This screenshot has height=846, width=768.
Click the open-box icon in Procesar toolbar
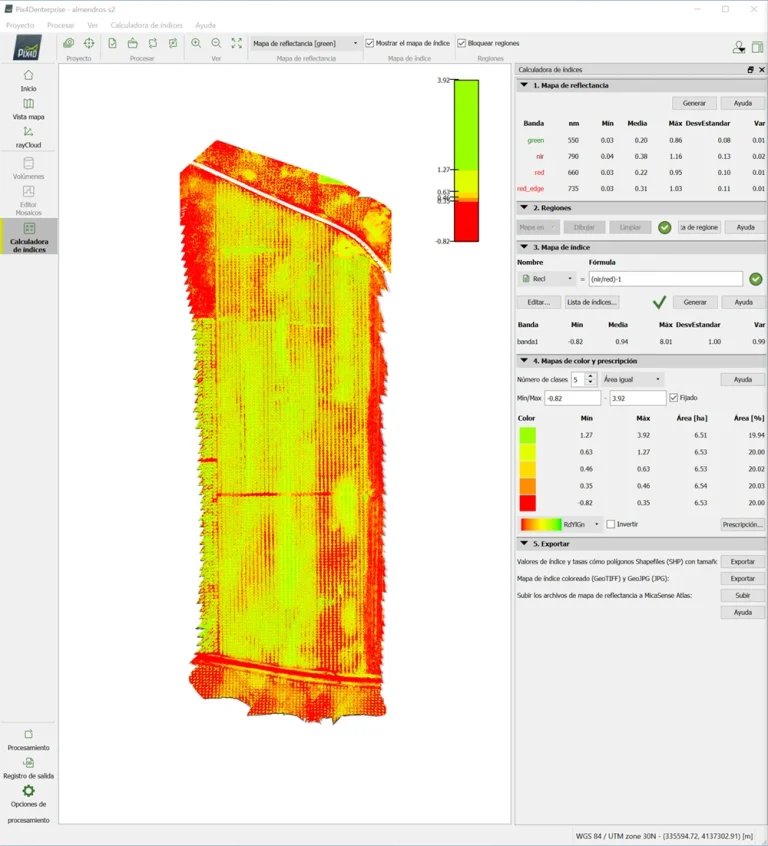coord(133,43)
